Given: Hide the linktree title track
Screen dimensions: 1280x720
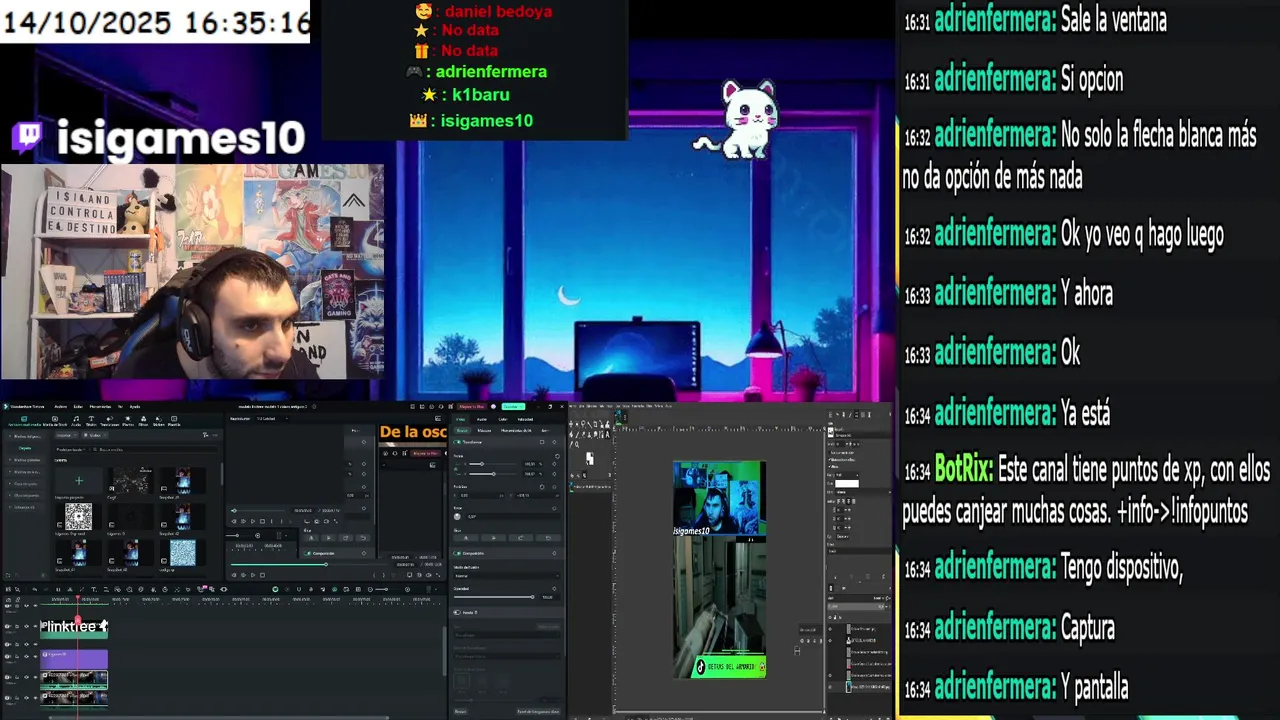Looking at the screenshot, I should coord(35,626).
